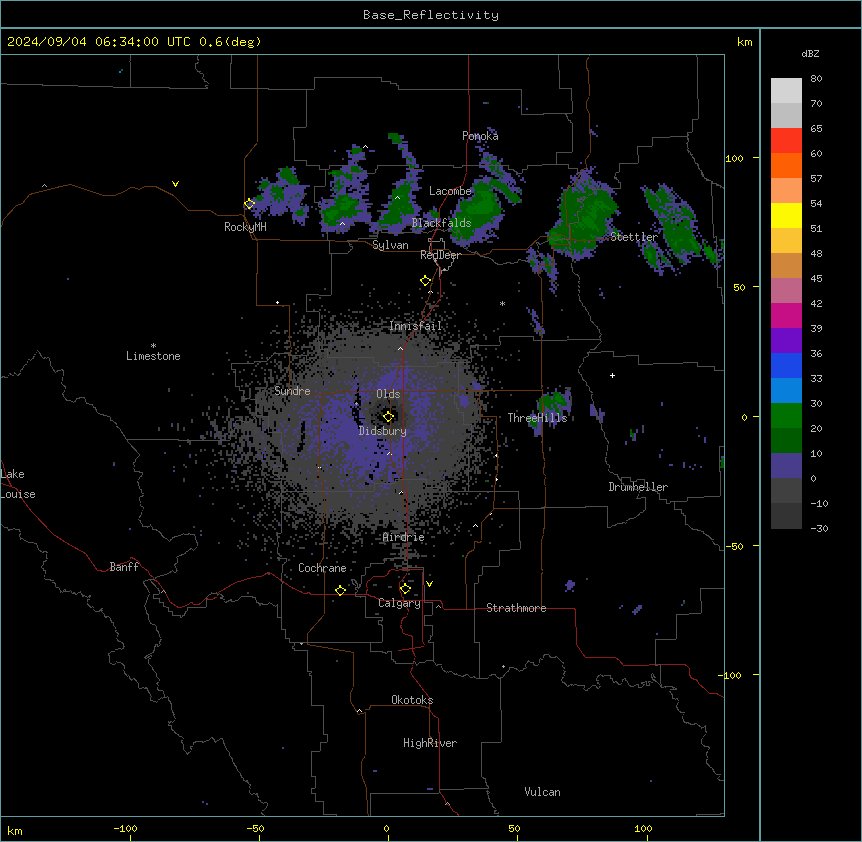Select the yellow V marker northwest of RockyMH

[175, 184]
